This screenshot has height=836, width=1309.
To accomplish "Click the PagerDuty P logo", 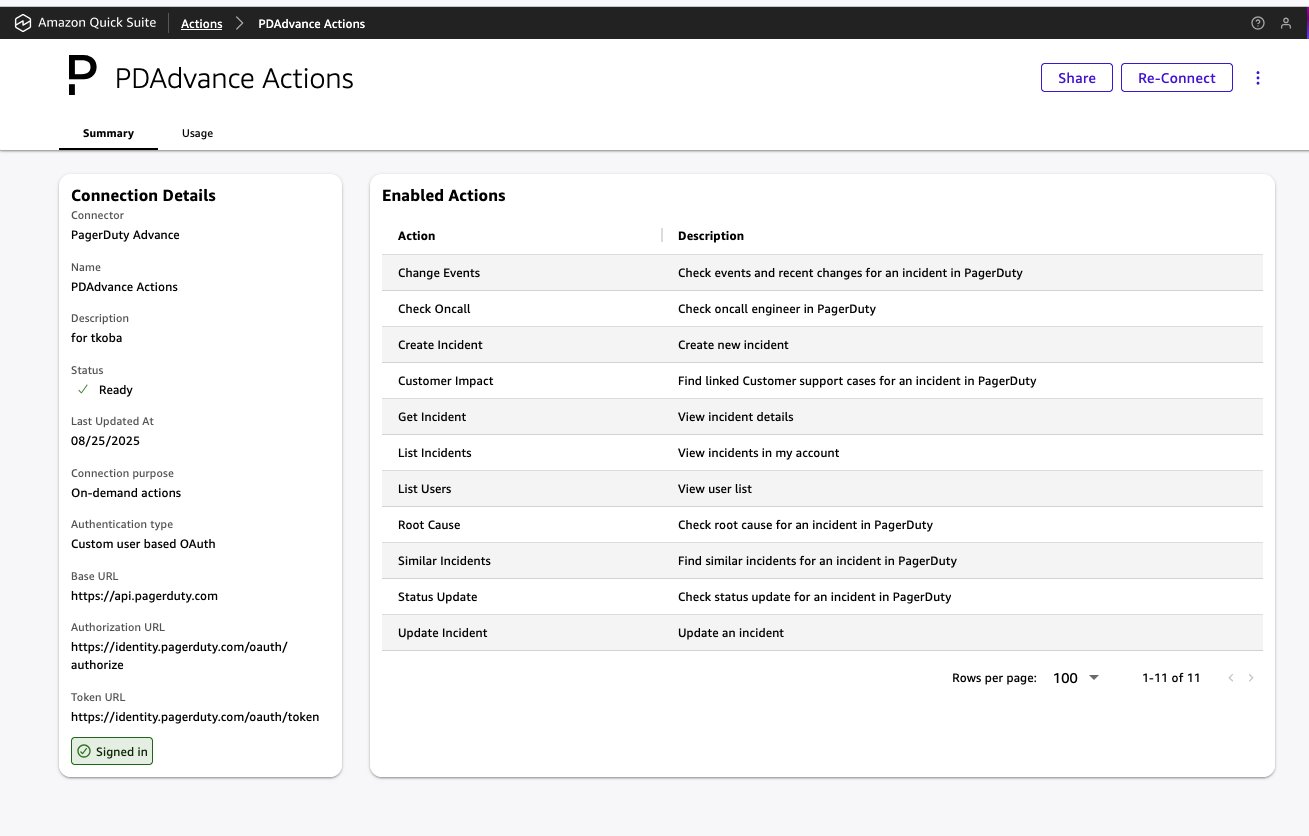I will (82, 77).
